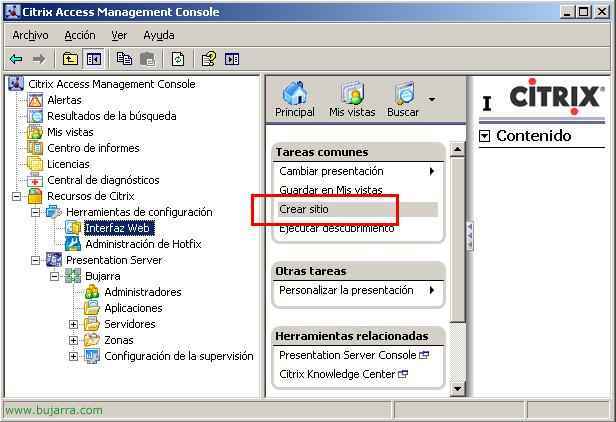The image size is (616, 422).
Task: Select Administración de Hotfix node
Action: point(143,244)
